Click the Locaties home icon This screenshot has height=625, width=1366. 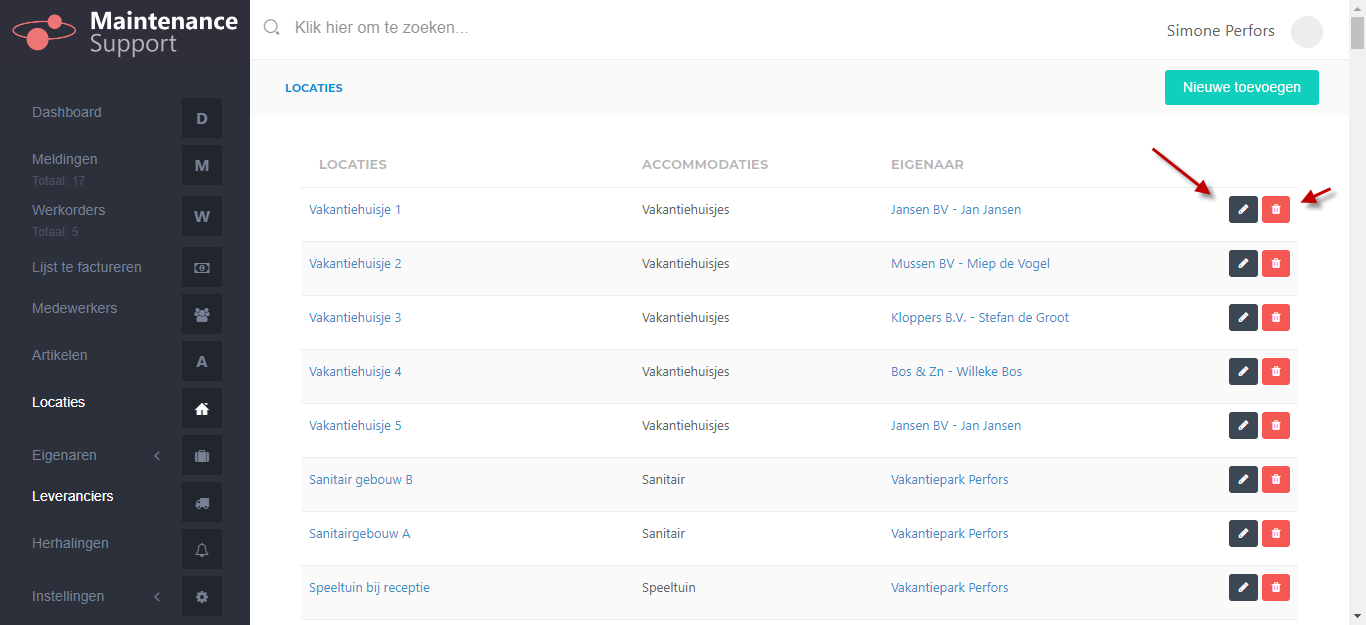tap(202, 408)
